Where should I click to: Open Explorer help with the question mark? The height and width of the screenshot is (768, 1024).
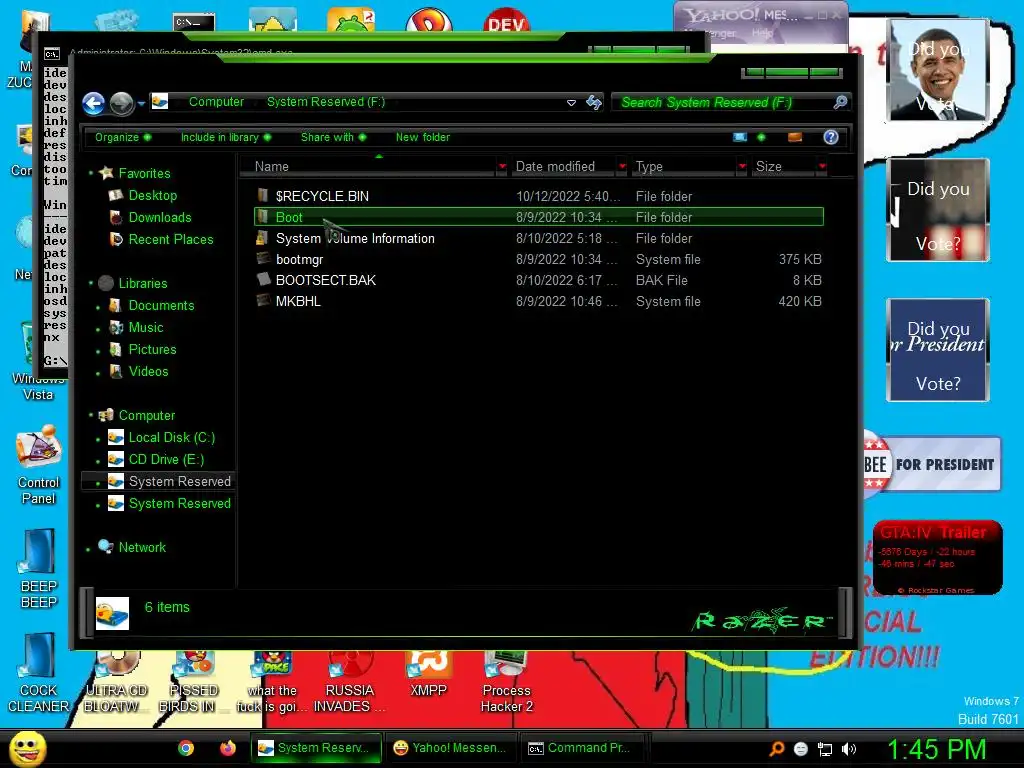[x=831, y=137]
